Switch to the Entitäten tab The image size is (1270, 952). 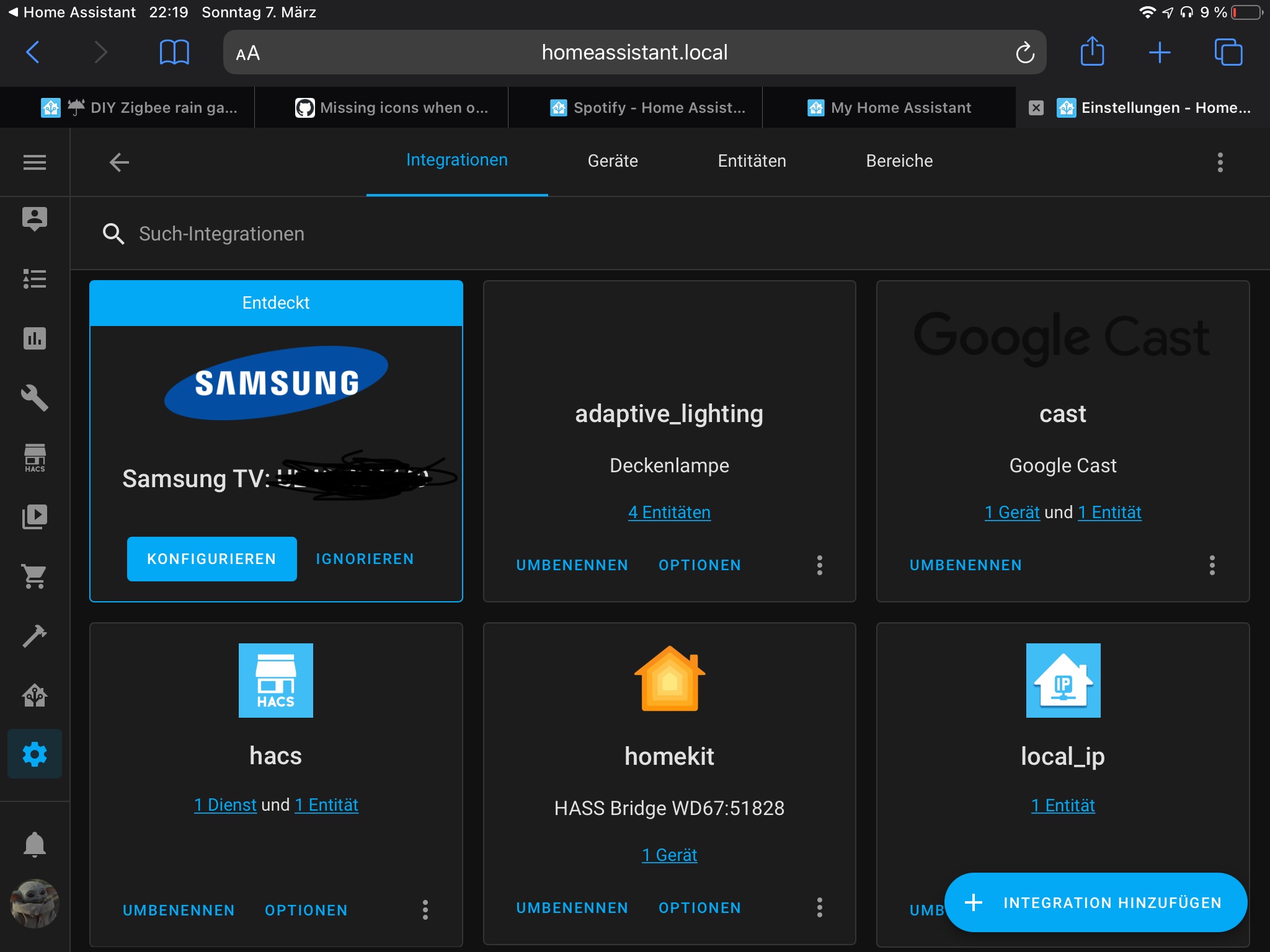click(x=752, y=161)
